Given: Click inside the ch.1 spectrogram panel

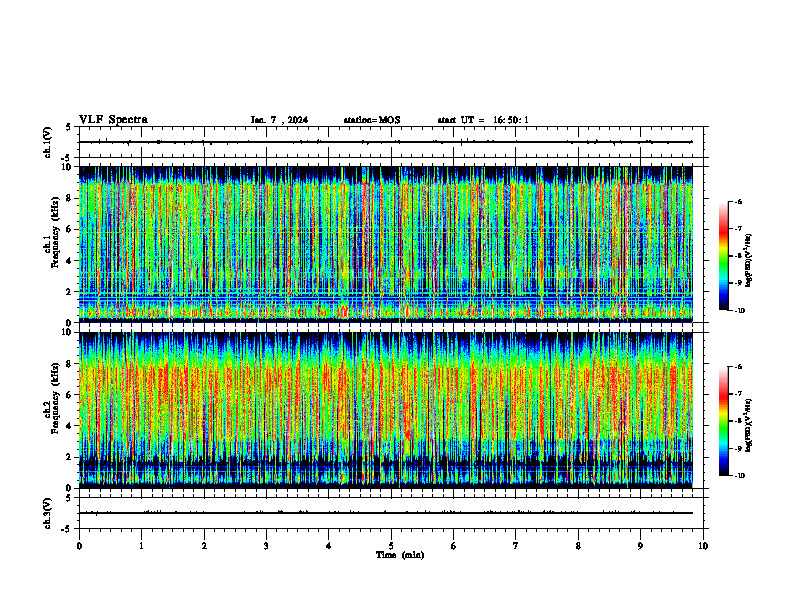Looking at the screenshot, I should point(385,244).
